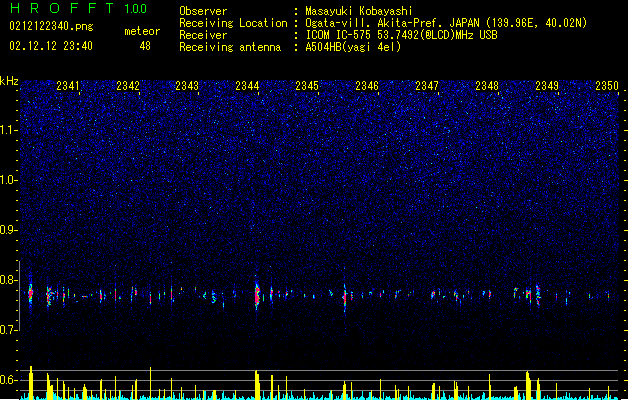This screenshot has width=629, height=400.
Task: Click the date stamp 02.12.12 23:40
Action: click(51, 46)
